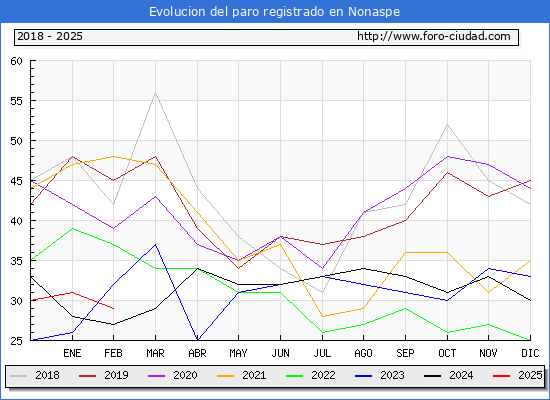Select the '2025' legend label

coord(530,375)
